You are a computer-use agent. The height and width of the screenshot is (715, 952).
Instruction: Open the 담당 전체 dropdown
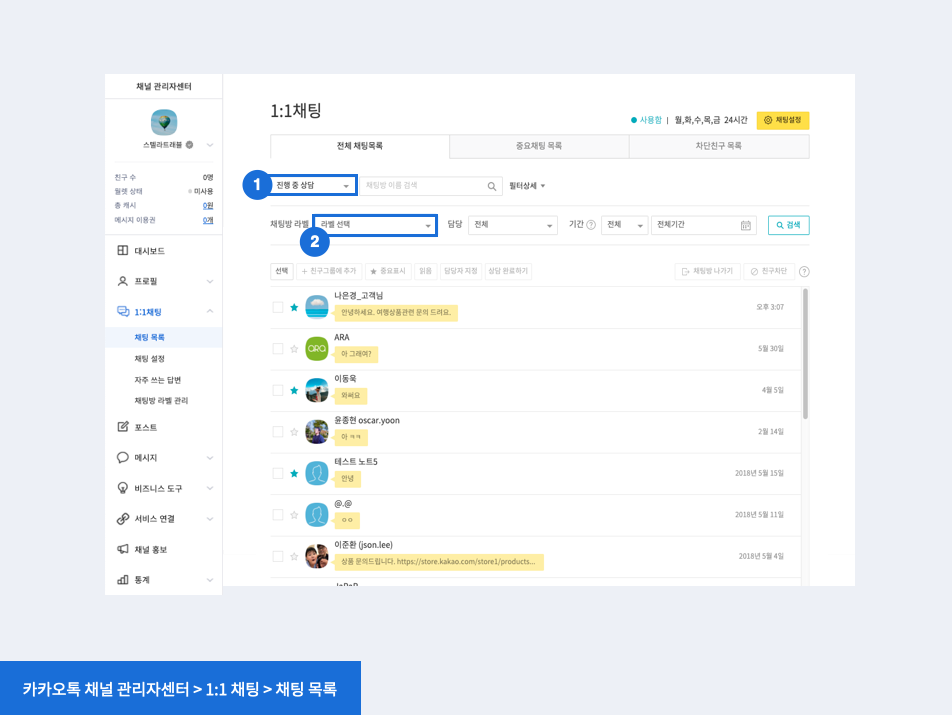(x=513, y=225)
